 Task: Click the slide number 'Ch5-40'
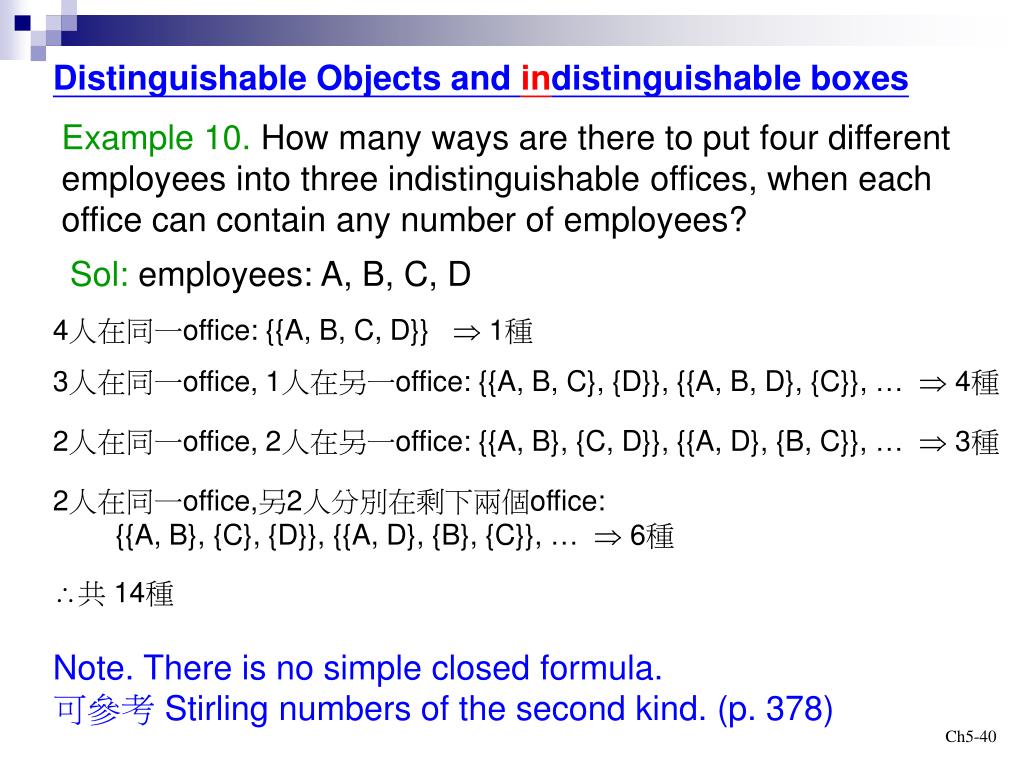pyautogui.click(x=970, y=737)
